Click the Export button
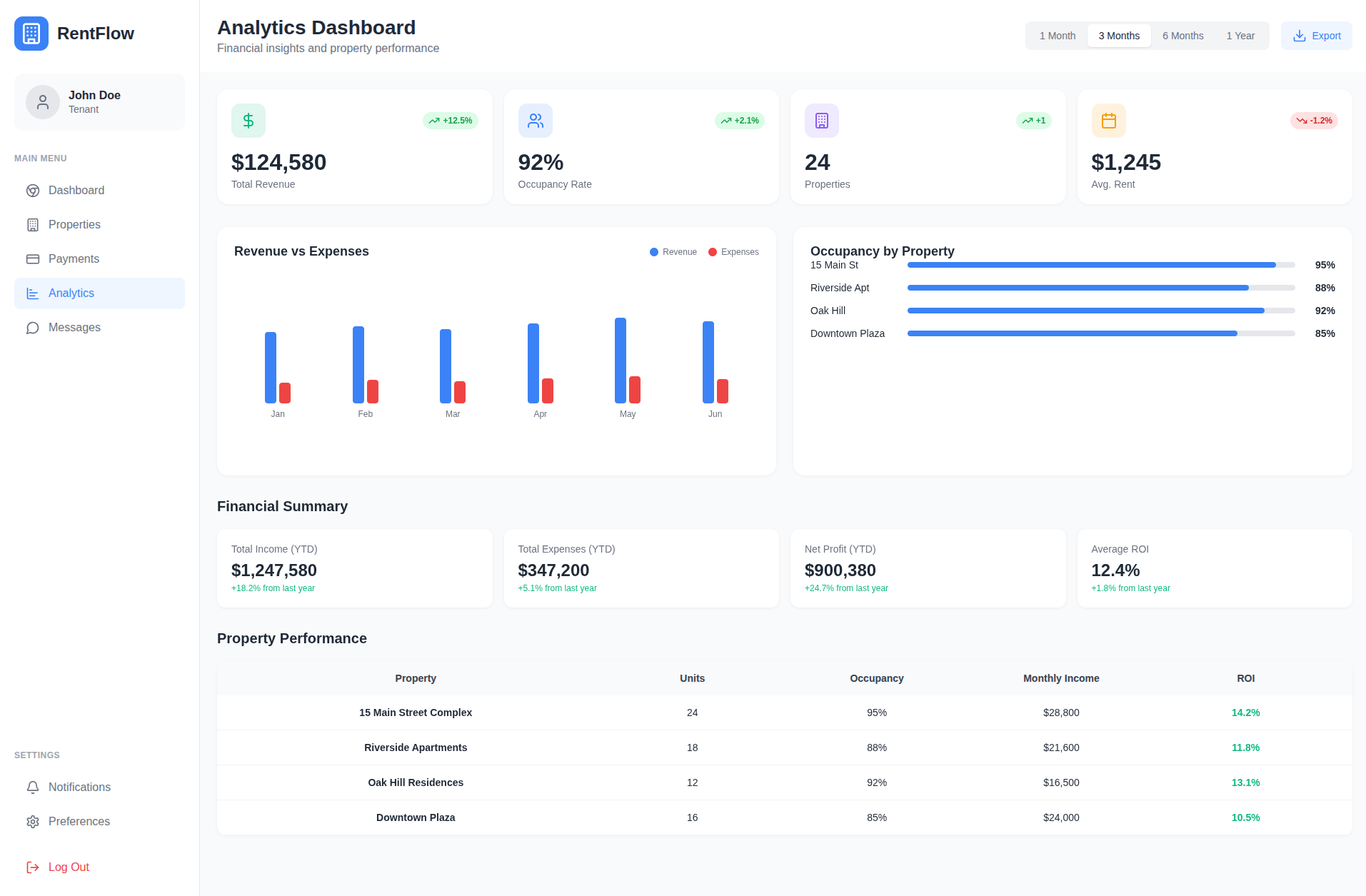The width and height of the screenshot is (1366, 896). [1316, 35]
